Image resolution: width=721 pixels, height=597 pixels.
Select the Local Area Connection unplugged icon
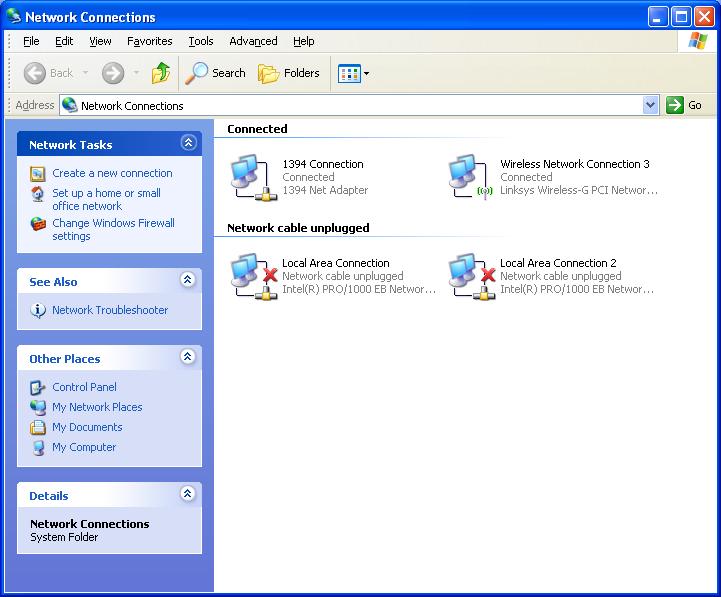[254, 277]
